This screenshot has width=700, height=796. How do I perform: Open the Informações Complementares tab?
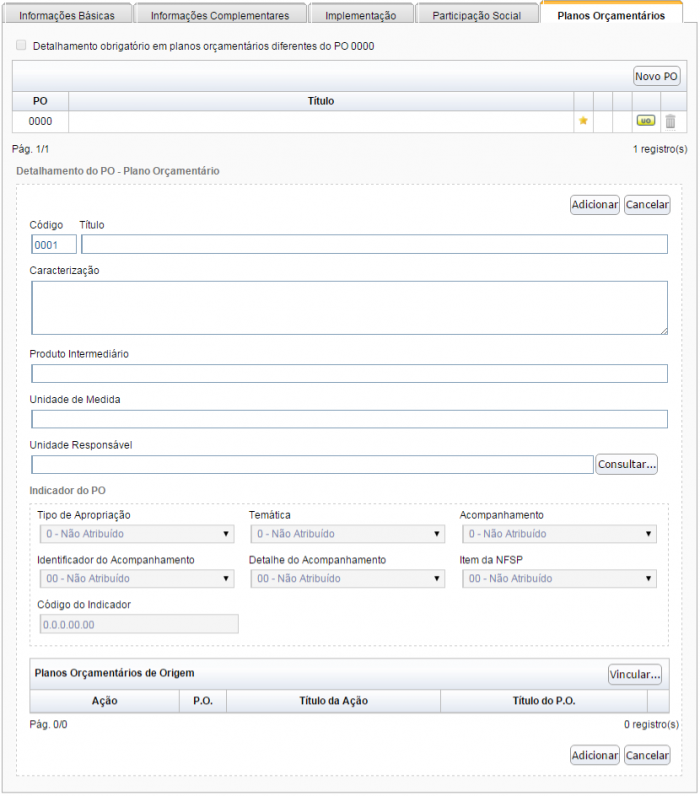[x=220, y=16]
